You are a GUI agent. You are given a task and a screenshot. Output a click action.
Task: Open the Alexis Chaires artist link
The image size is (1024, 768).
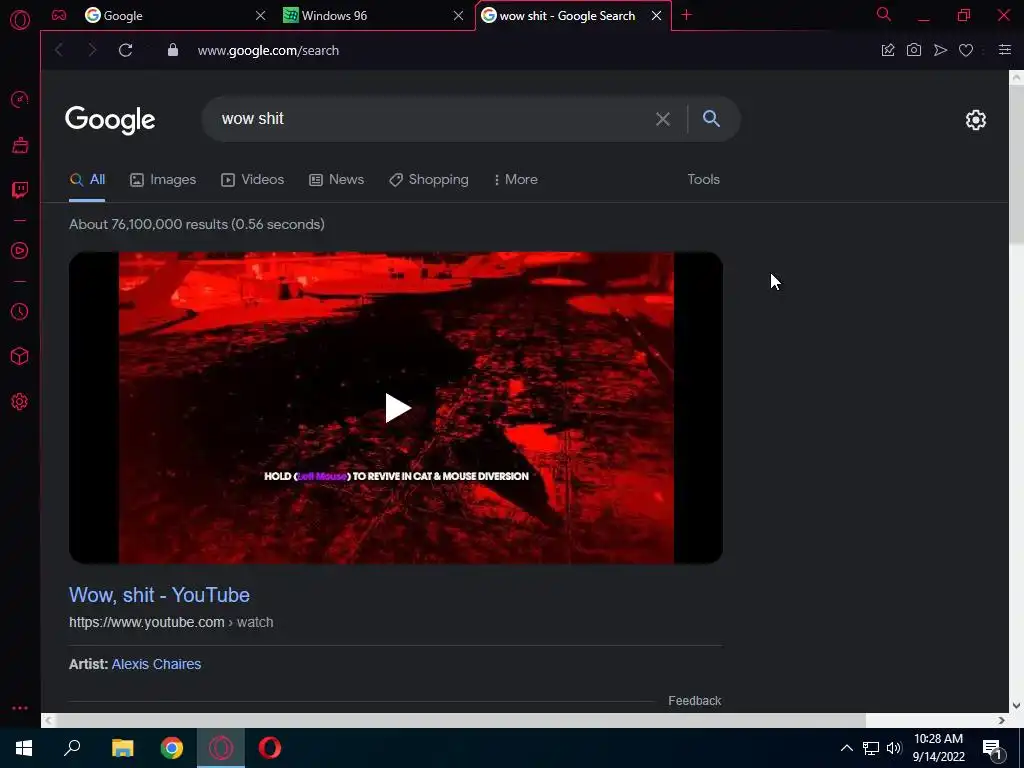(x=156, y=664)
